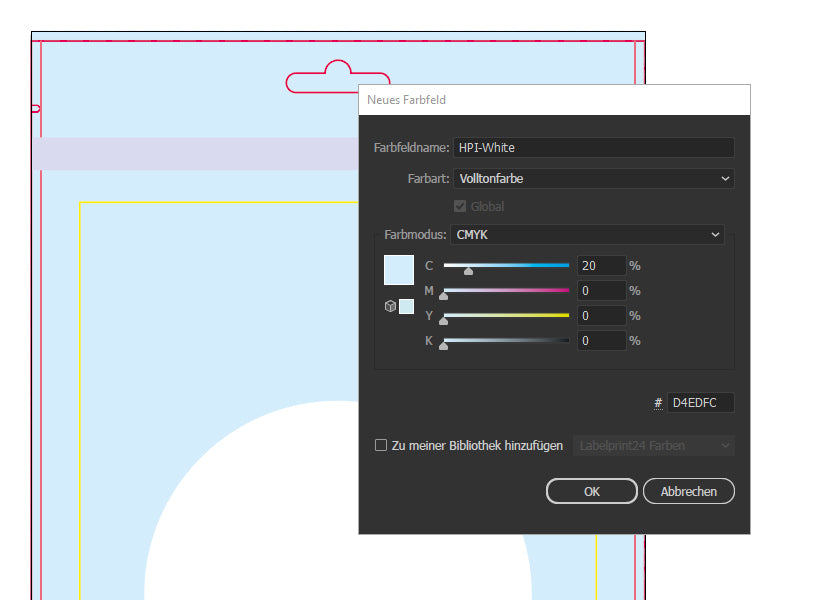Image resolution: width=830 pixels, height=600 pixels.
Task: Click the K percentage value field
Action: point(601,341)
